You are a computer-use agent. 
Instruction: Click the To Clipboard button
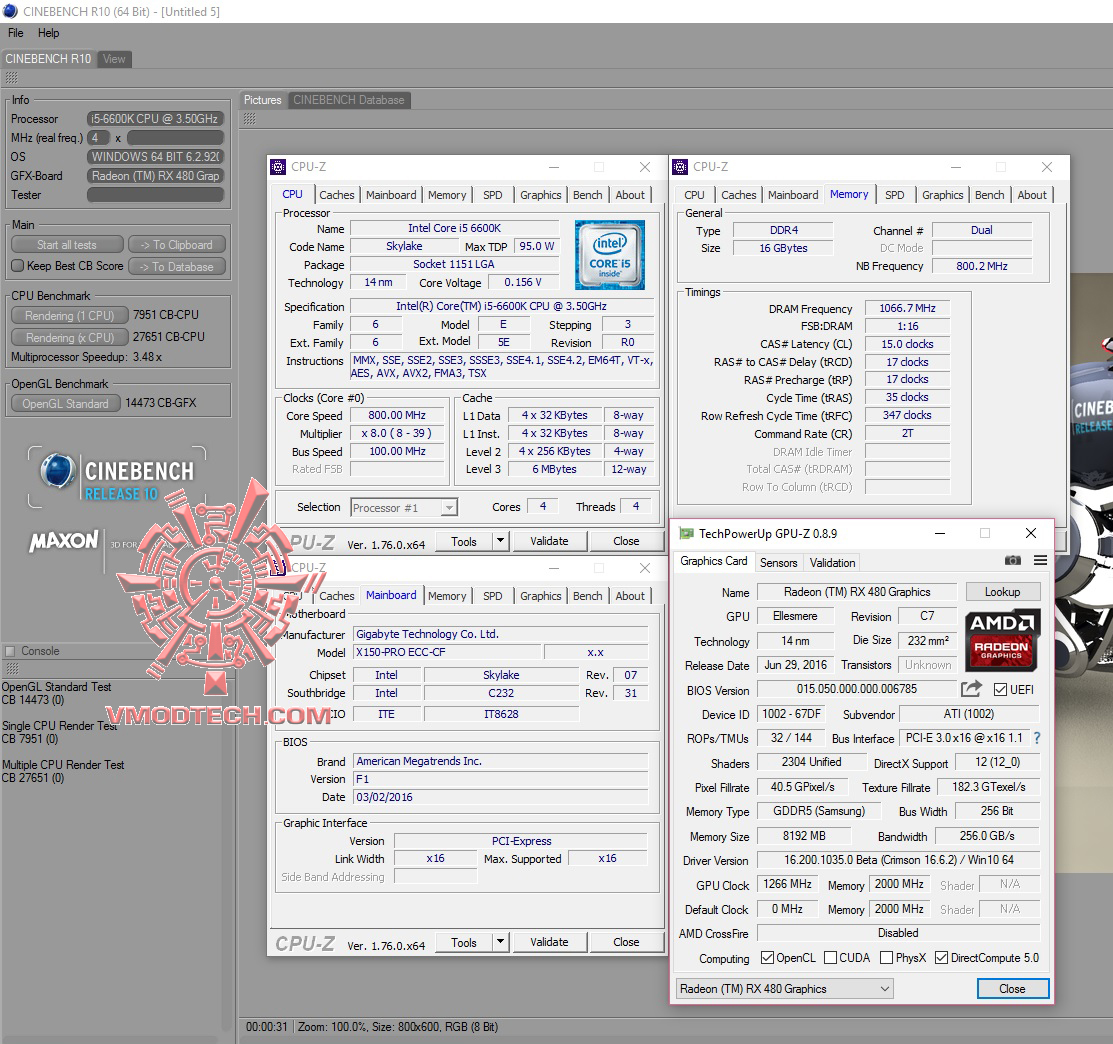pos(177,245)
